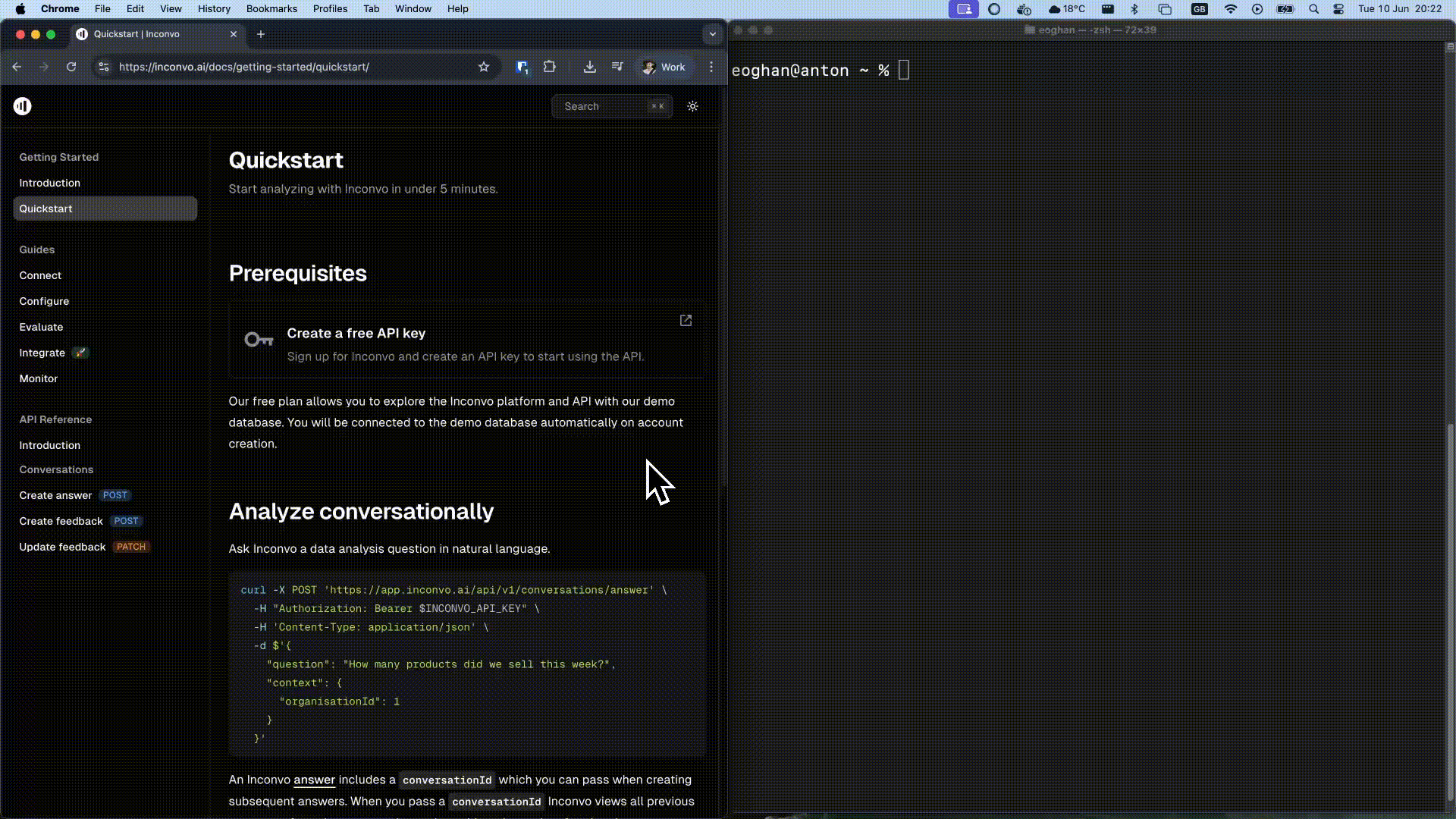Viewport: 1456px width, 819px height.
Task: Open a new tab with plus button
Action: pos(261,34)
